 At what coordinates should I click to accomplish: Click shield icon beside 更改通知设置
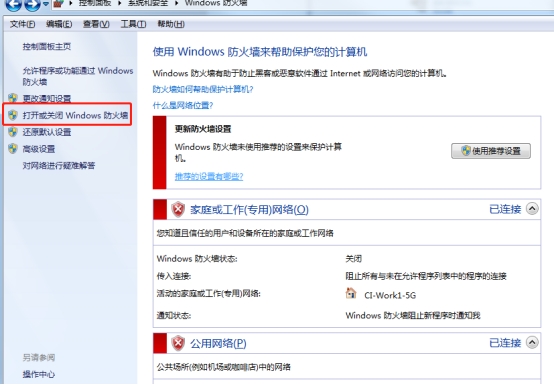13,98
